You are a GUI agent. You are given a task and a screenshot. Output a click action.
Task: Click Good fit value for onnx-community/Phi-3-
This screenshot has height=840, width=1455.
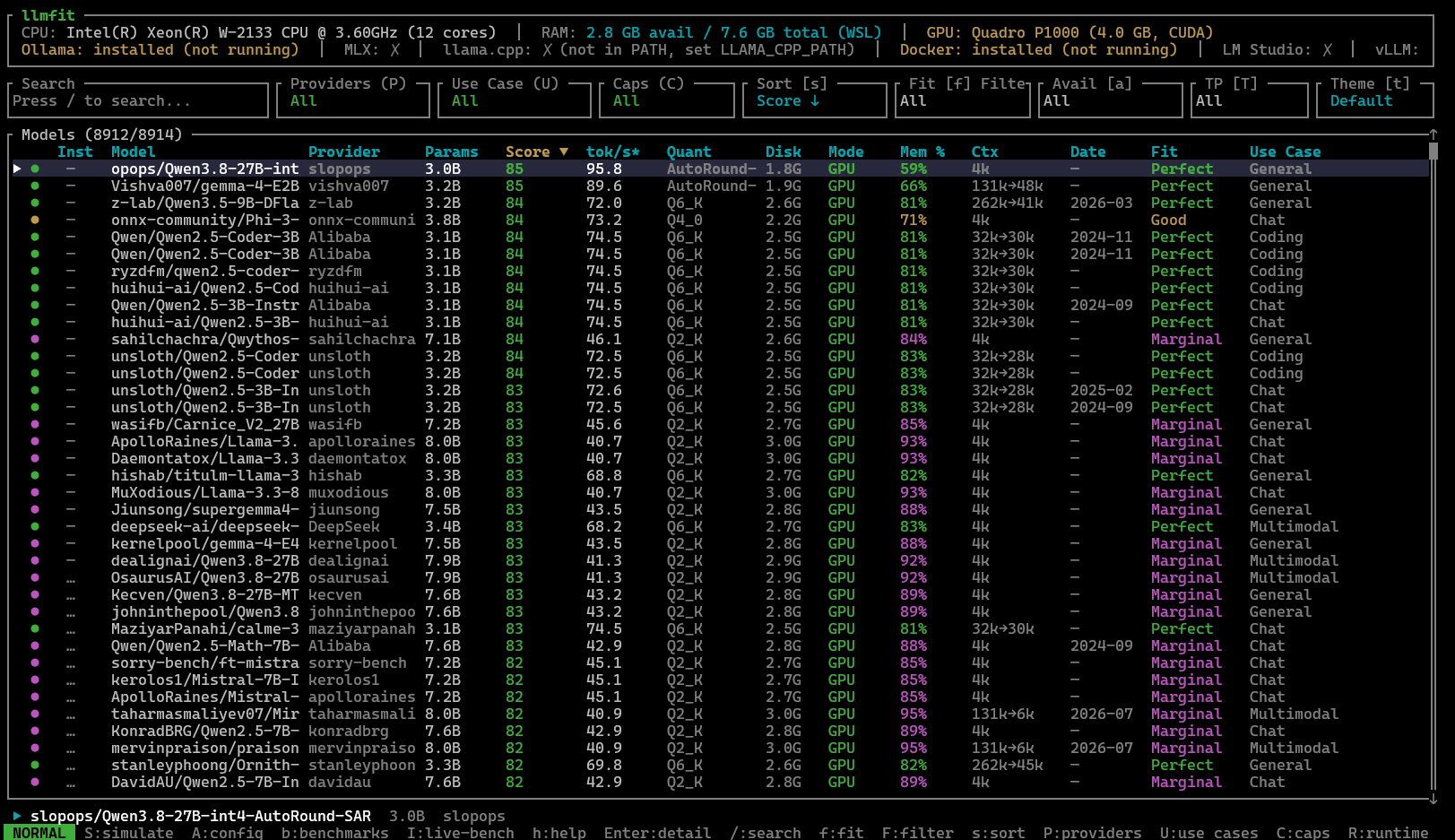[1169, 220]
